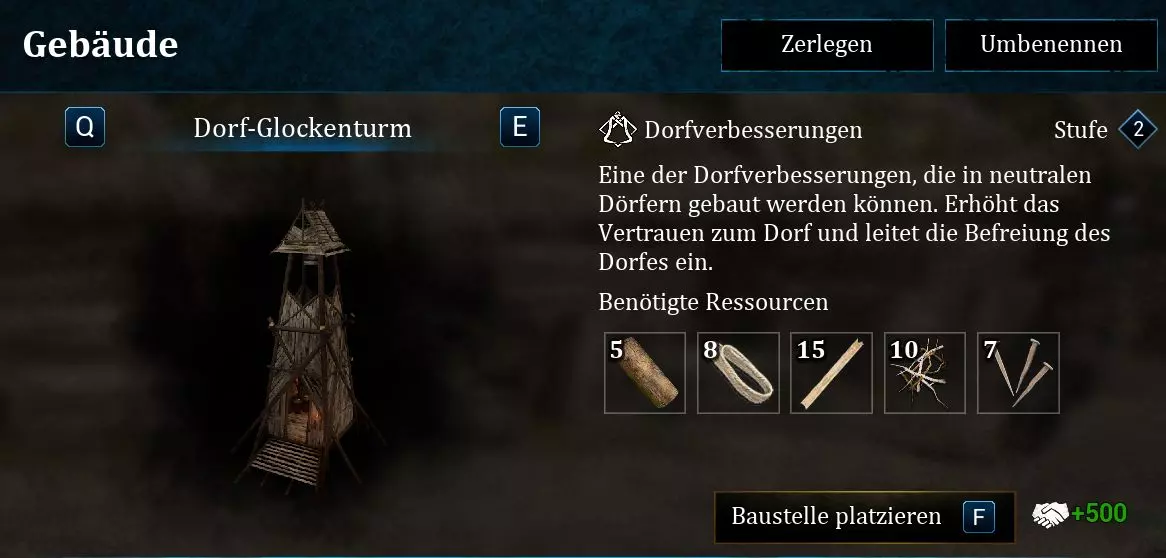Screen dimensions: 1166x558
Task: Select next building with E key icon
Action: click(520, 127)
